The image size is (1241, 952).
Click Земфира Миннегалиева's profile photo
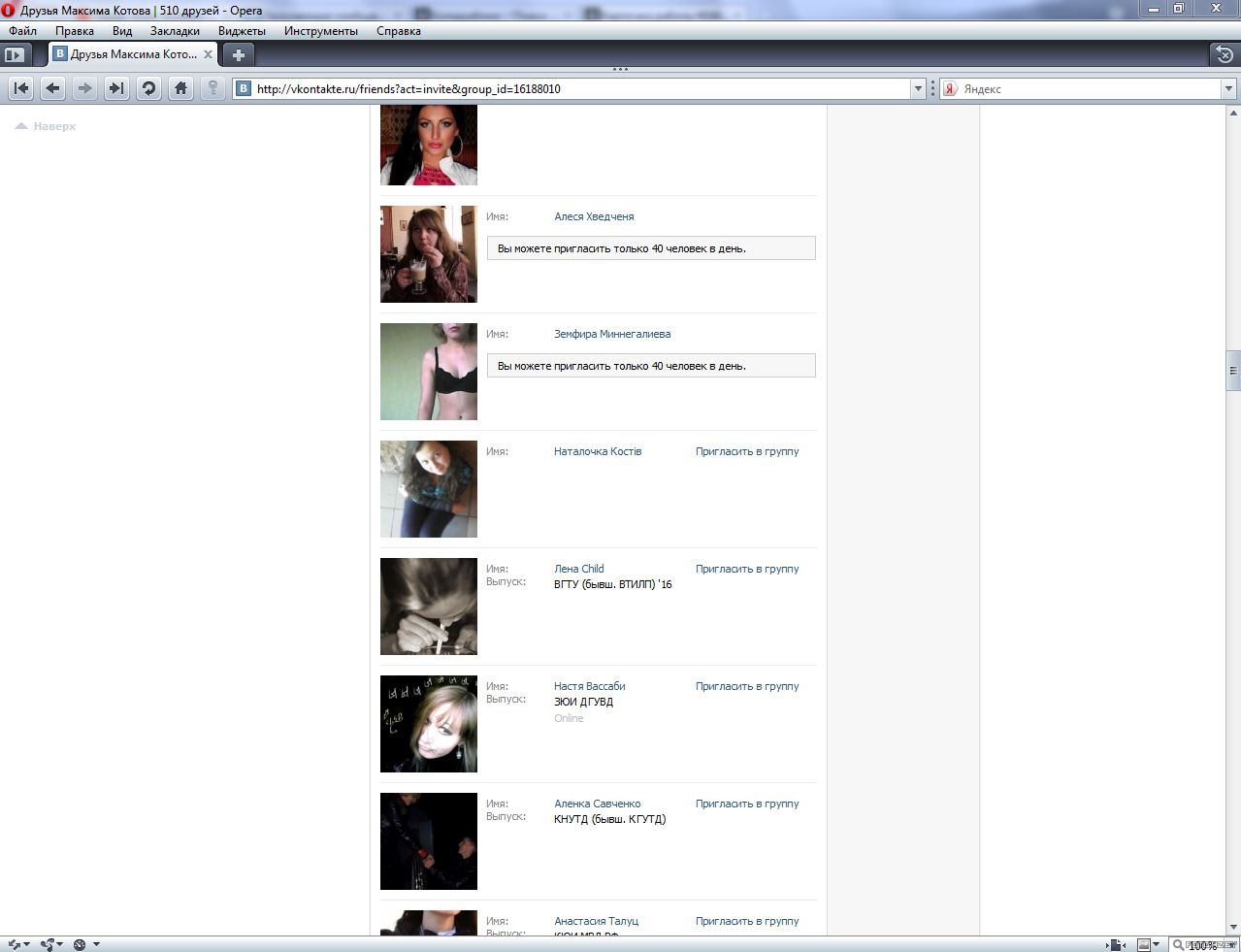pos(429,372)
